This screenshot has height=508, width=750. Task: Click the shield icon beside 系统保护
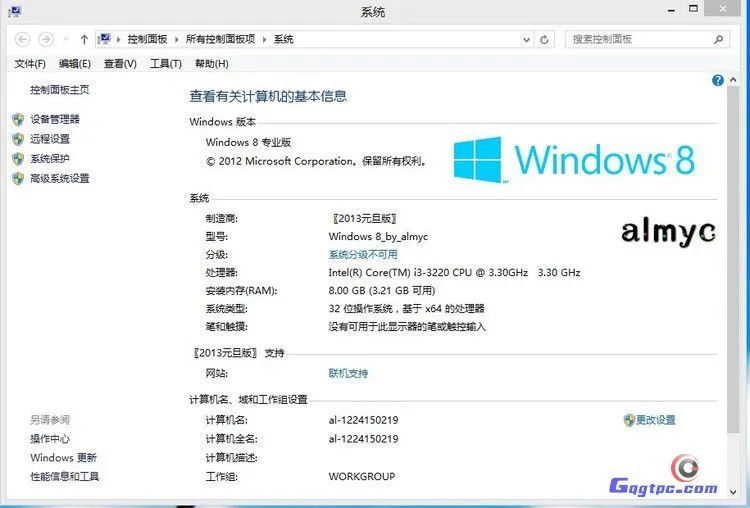18,158
